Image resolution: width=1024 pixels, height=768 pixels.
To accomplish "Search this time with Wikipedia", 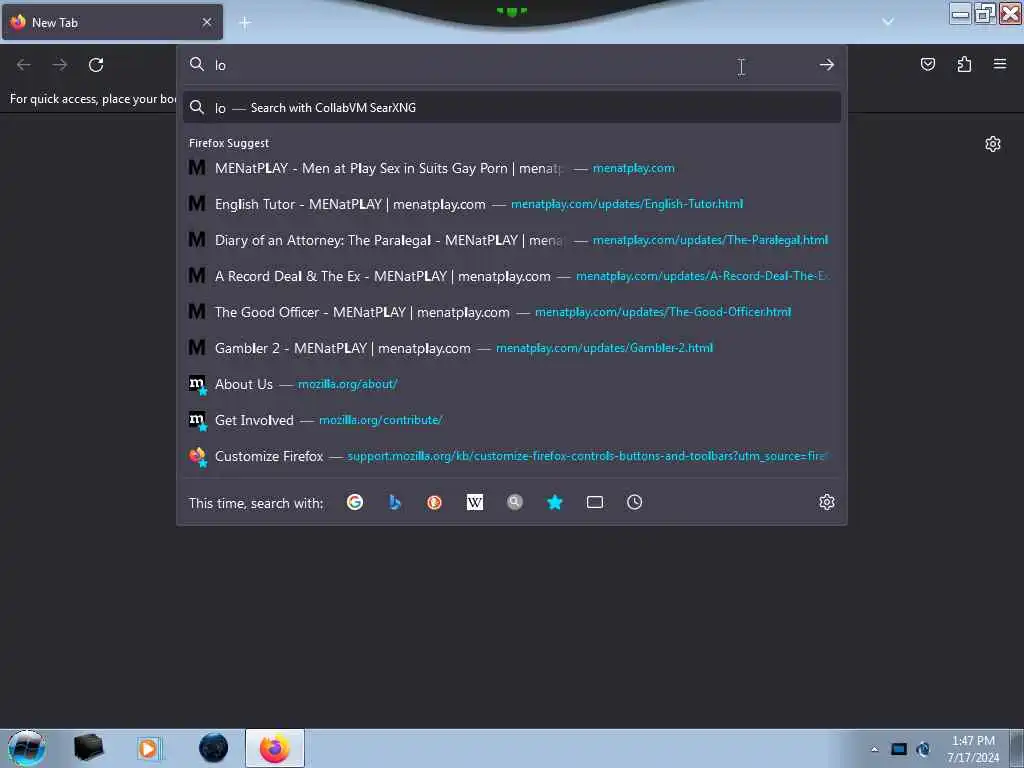I will 475,502.
